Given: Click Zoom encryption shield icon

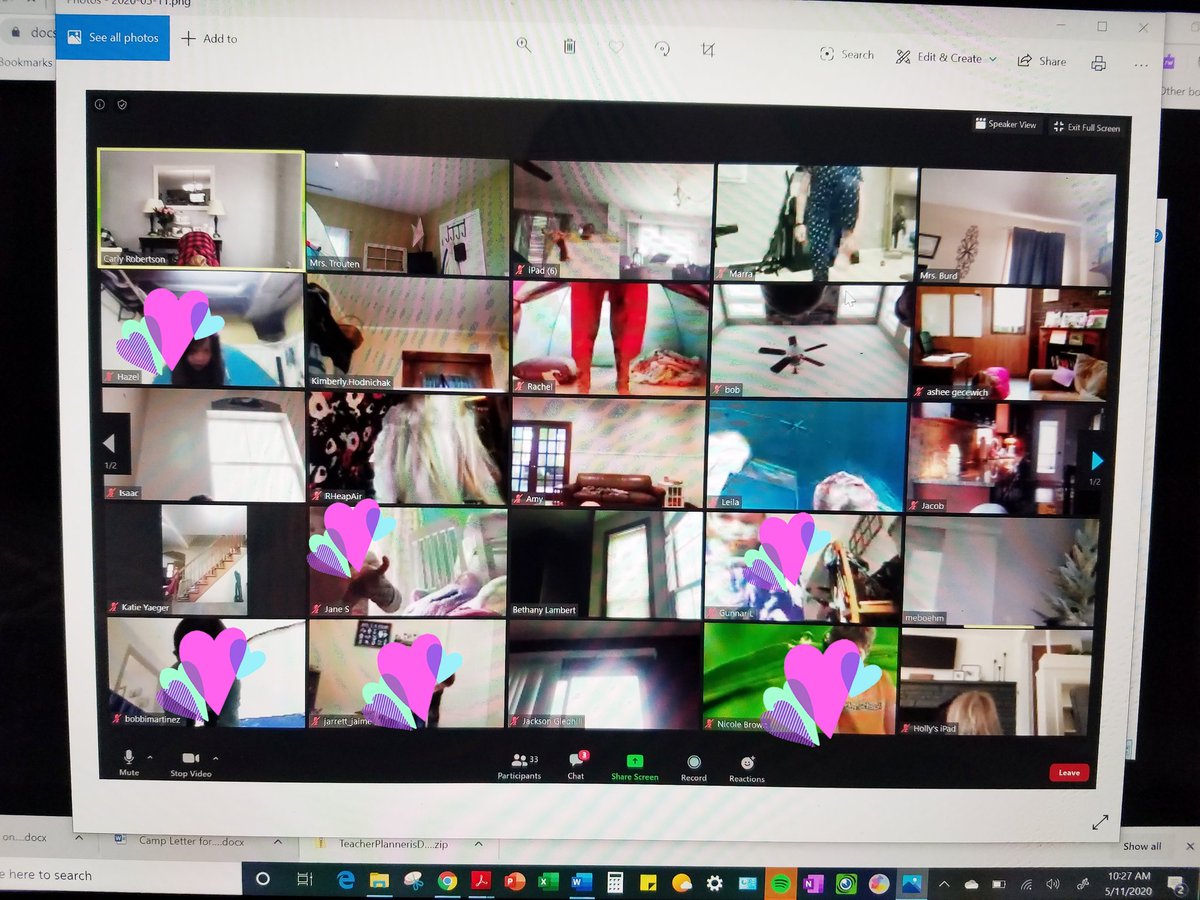Looking at the screenshot, I should pyautogui.click(x=121, y=104).
